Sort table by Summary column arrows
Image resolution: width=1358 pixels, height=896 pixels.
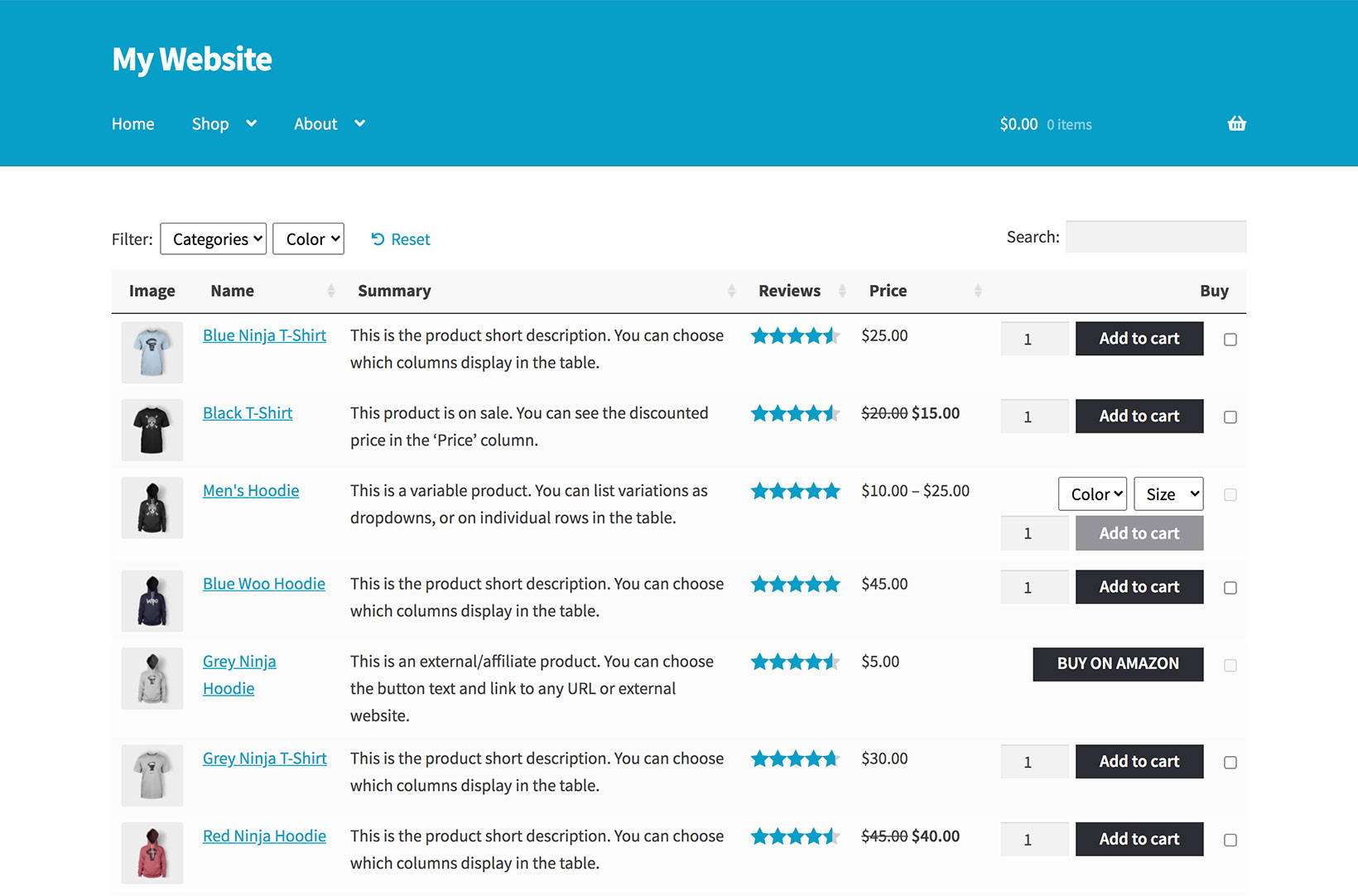pos(731,291)
